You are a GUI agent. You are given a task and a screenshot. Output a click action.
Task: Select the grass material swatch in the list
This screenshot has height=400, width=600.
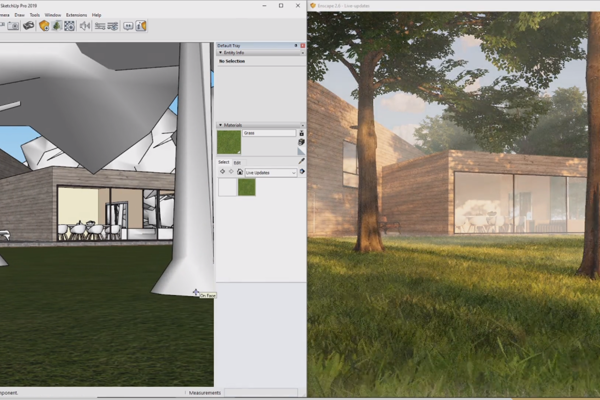click(x=246, y=187)
